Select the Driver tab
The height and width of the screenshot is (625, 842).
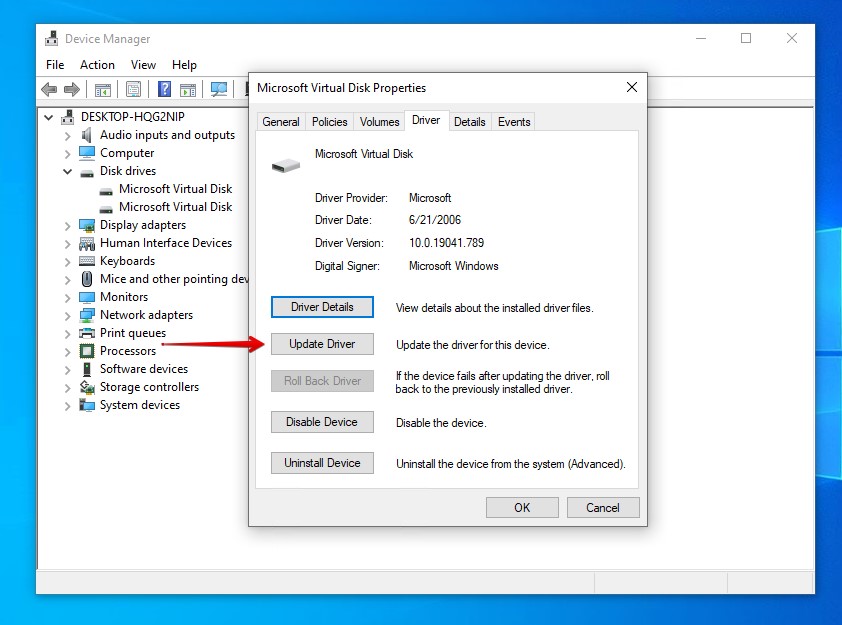[426, 120]
